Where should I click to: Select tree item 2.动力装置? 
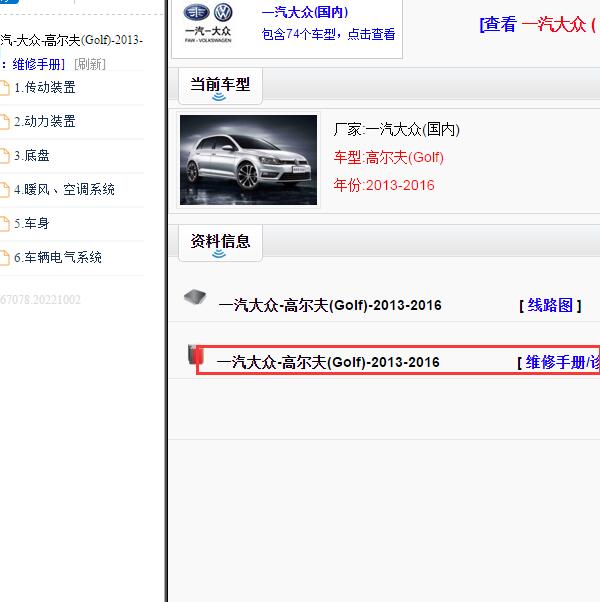tap(45, 121)
